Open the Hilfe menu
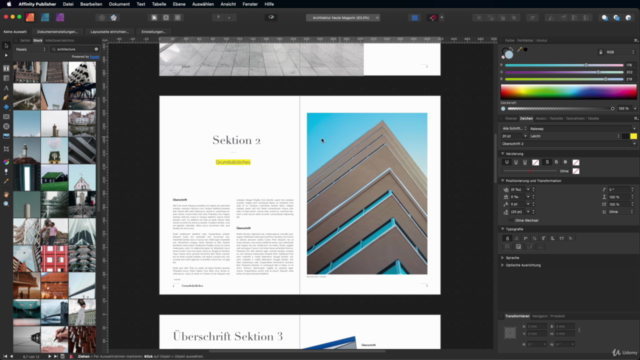Viewport: 640px width, 360px height. click(269, 4)
